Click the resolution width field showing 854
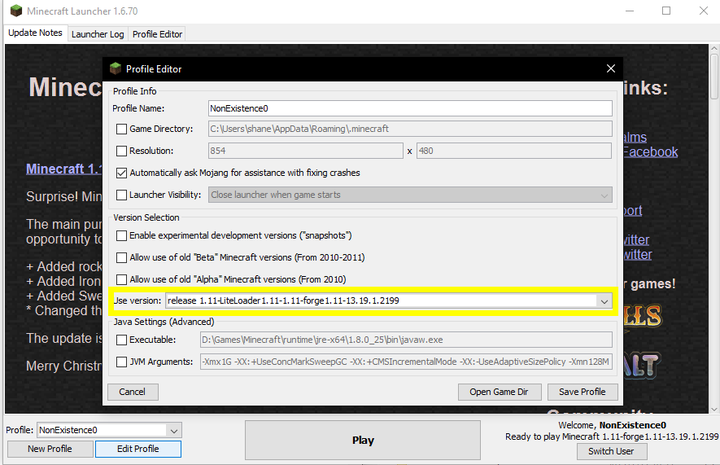Viewport: 720px width, 465px height. tap(305, 151)
